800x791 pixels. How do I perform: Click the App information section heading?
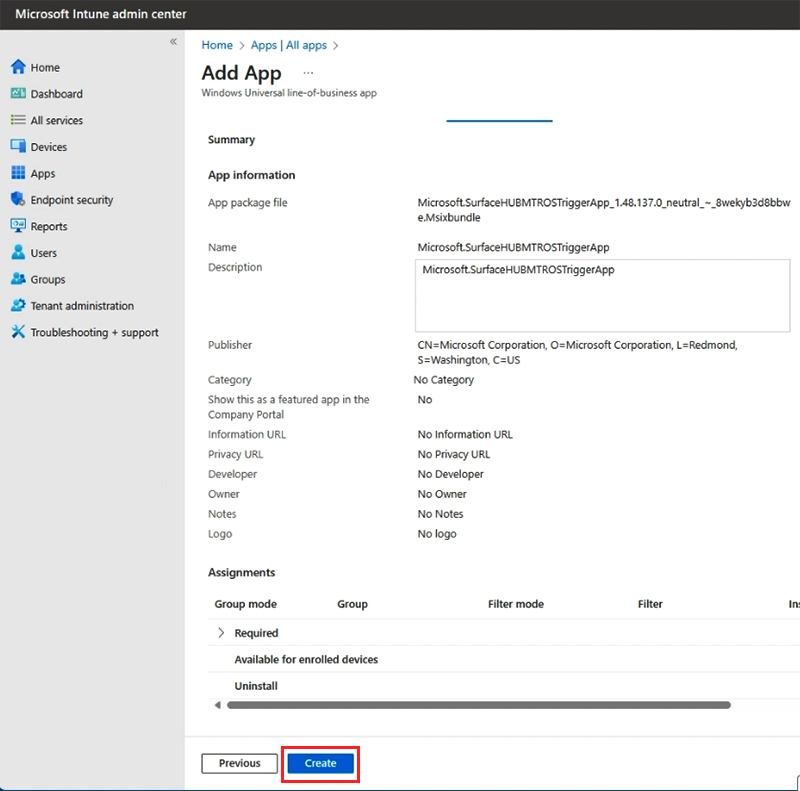252,175
